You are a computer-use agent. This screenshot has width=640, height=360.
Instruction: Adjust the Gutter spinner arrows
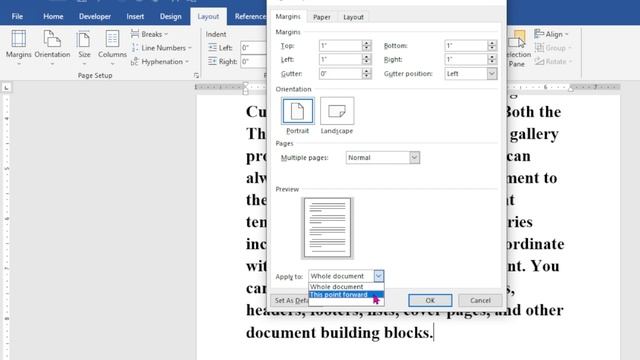click(367, 74)
